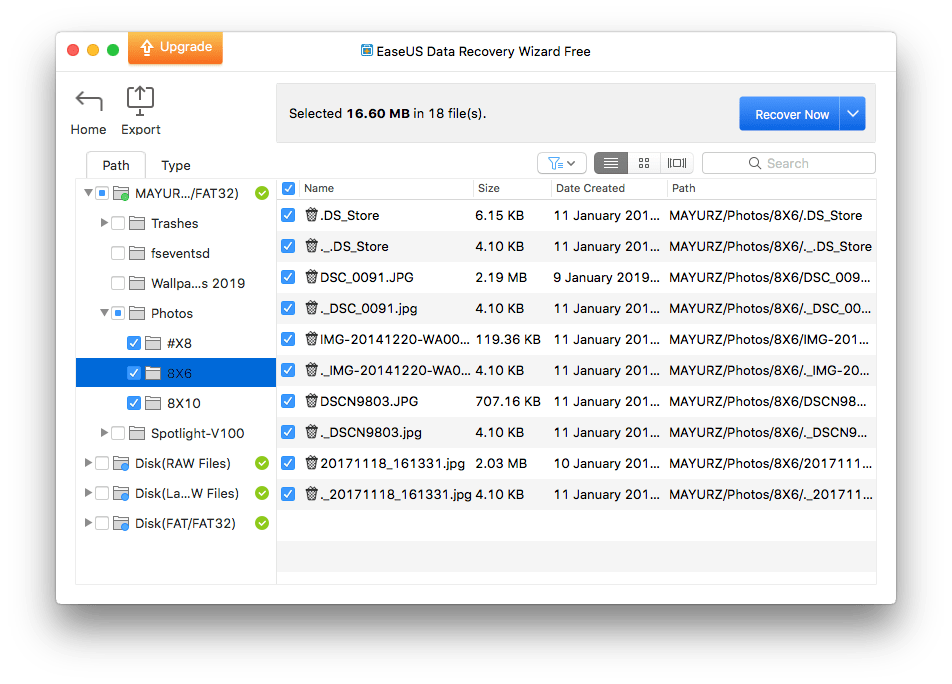Click the Export icon
Viewport: 952px width, 684px height.
click(140, 101)
